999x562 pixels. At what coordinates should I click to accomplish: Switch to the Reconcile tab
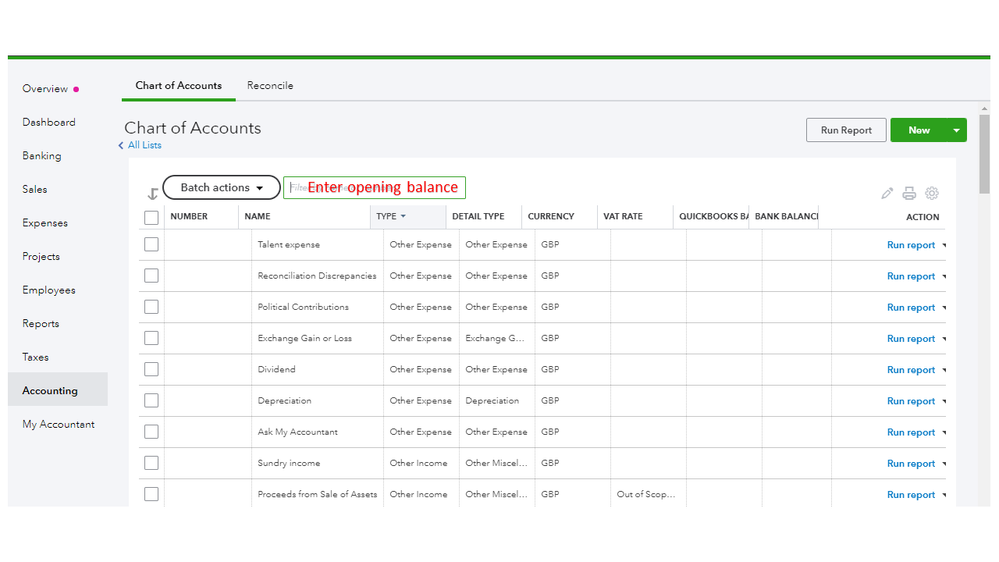coord(270,85)
